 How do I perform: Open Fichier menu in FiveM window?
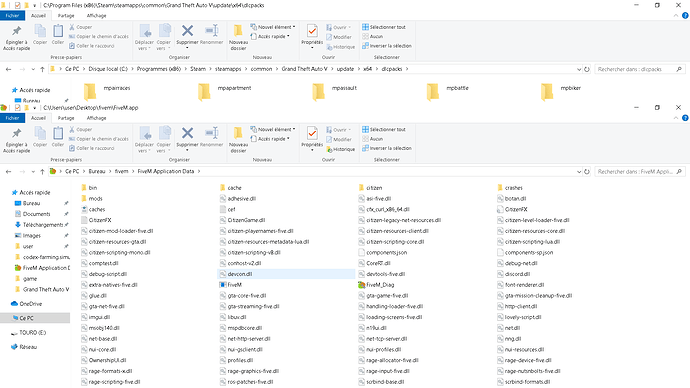click(12, 118)
